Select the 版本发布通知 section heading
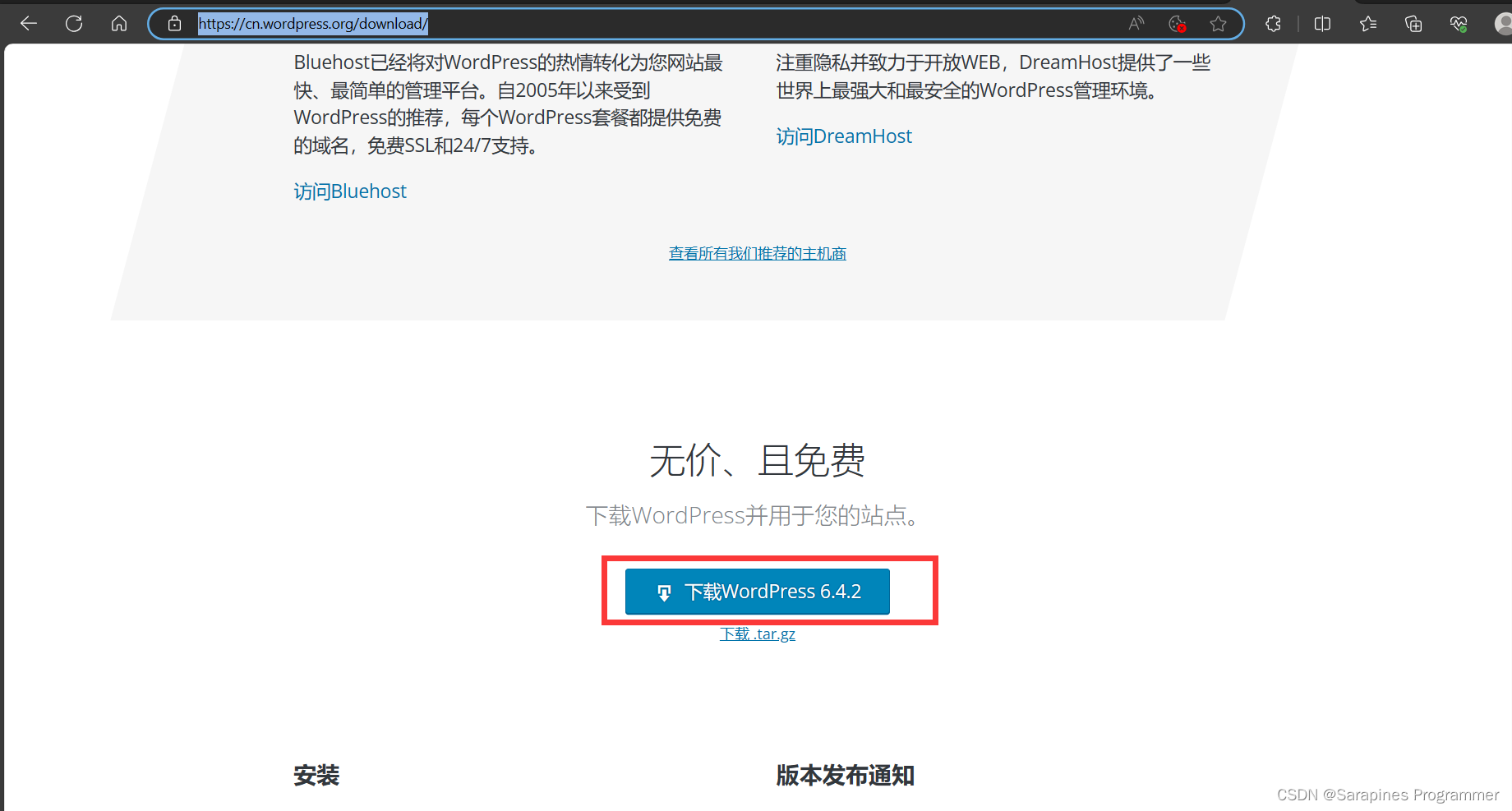Image resolution: width=1512 pixels, height=811 pixels. 846,775
